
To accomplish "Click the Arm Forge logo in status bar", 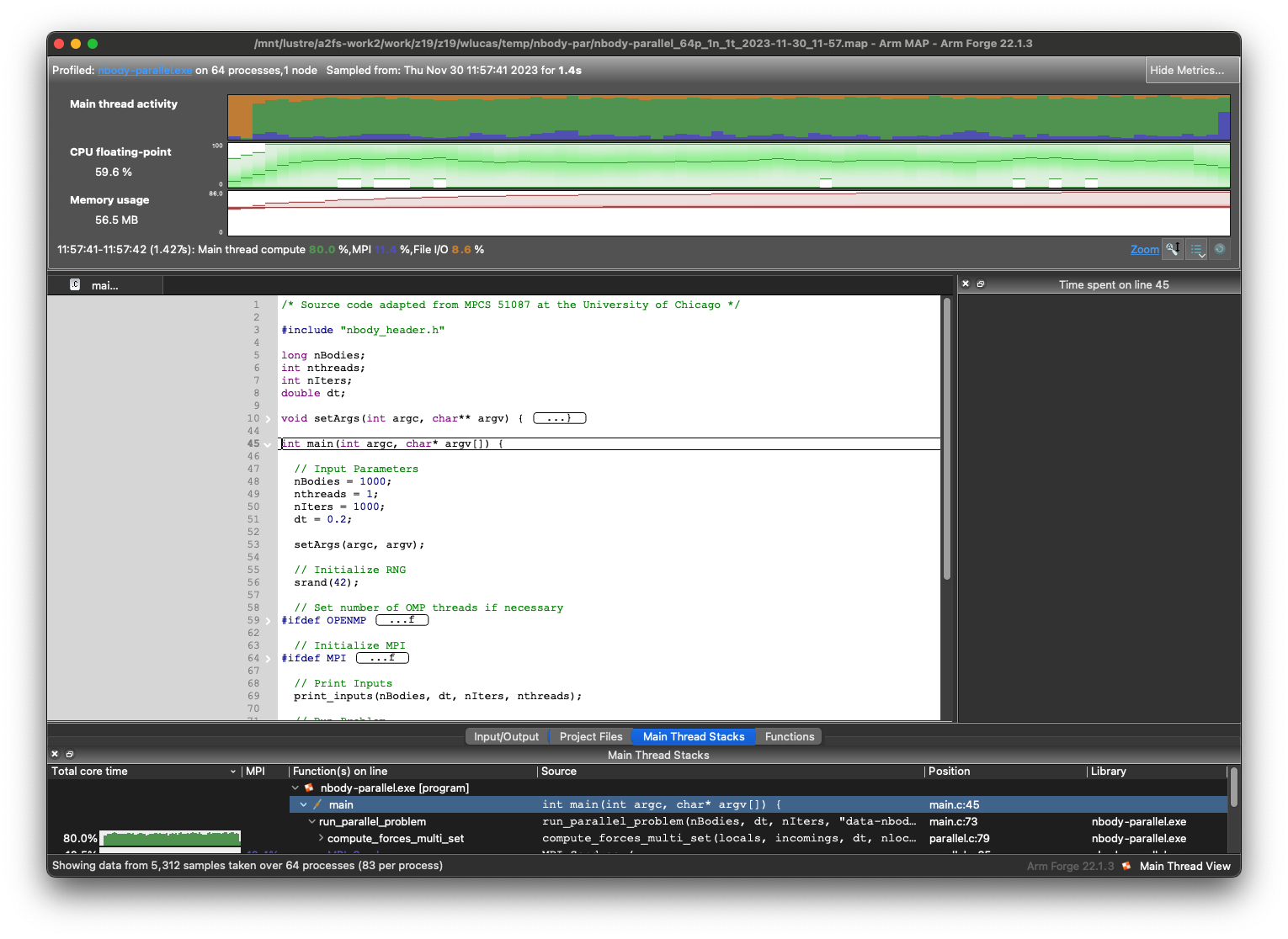I will click(x=1126, y=866).
